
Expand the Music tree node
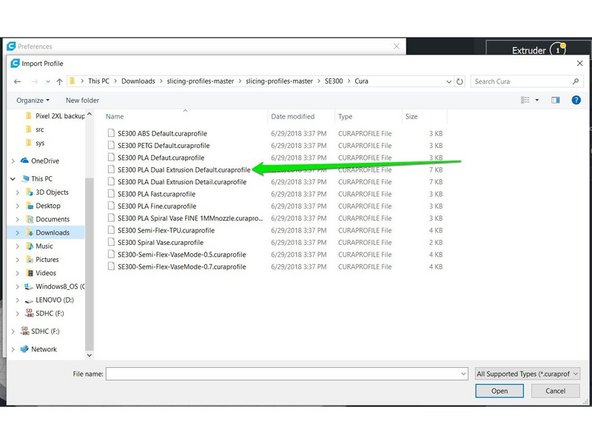(x=17, y=247)
